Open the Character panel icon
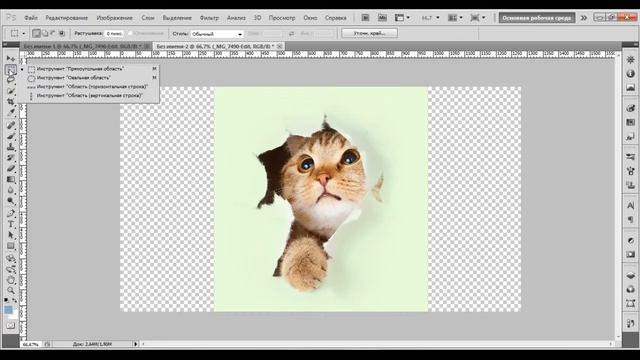This screenshot has width=640, height=360. [x=631, y=206]
